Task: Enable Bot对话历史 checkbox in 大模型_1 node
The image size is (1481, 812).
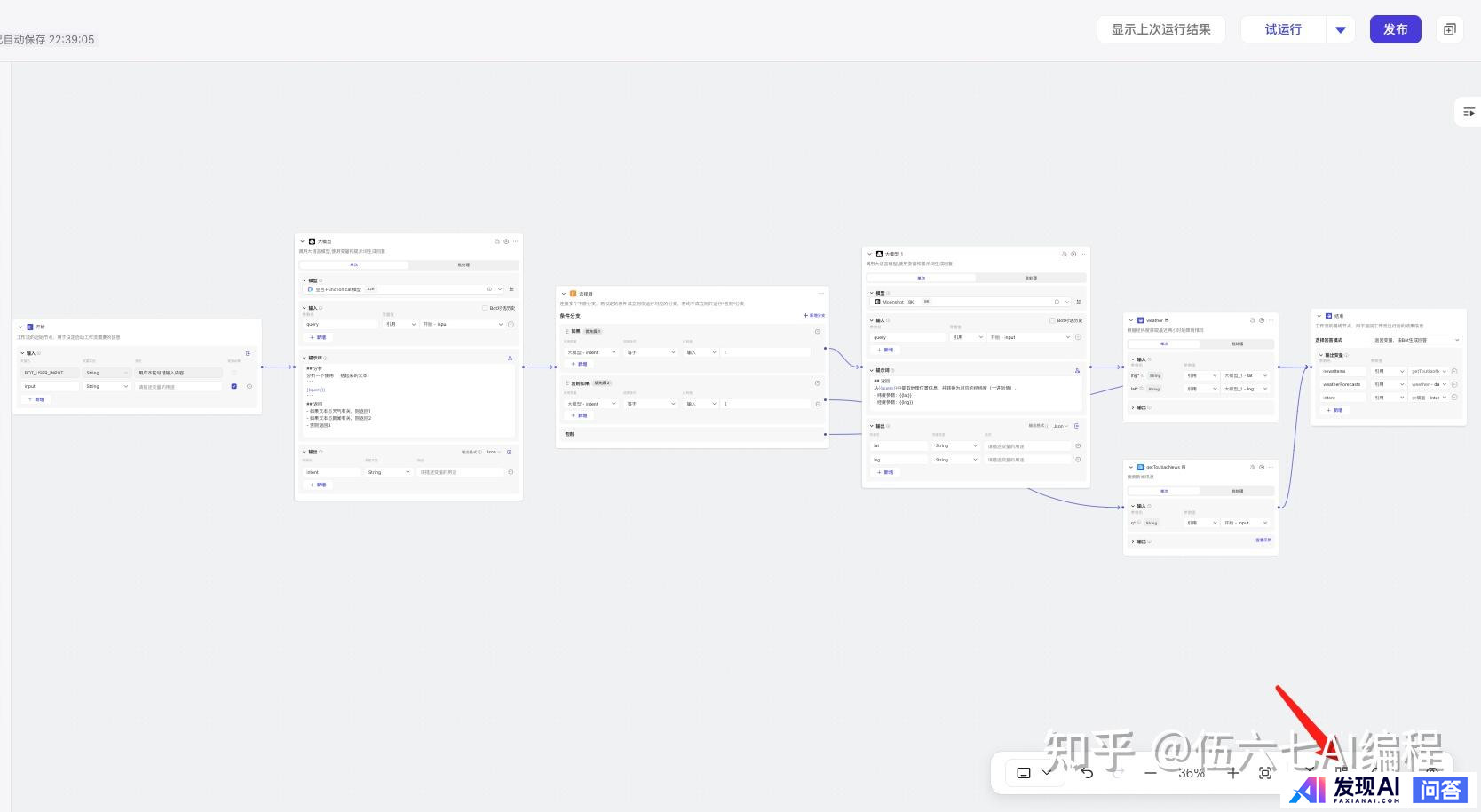Action: click(1052, 321)
